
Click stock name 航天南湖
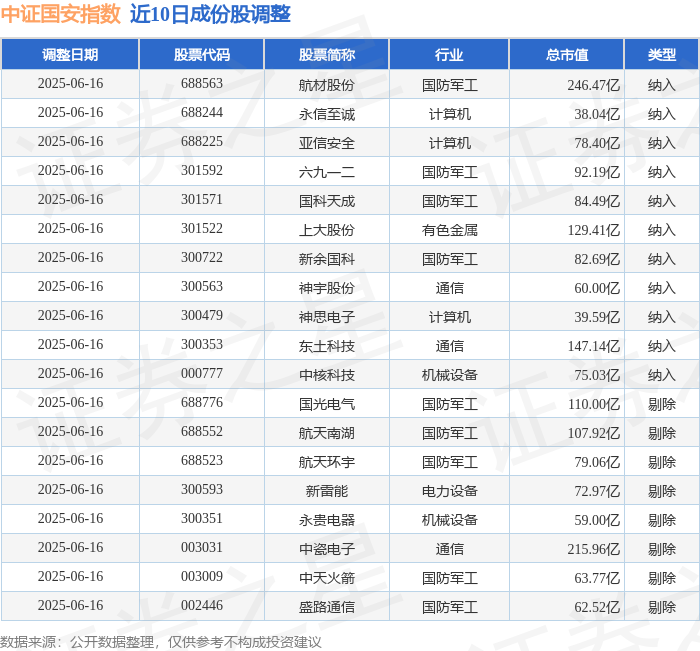tap(327, 433)
